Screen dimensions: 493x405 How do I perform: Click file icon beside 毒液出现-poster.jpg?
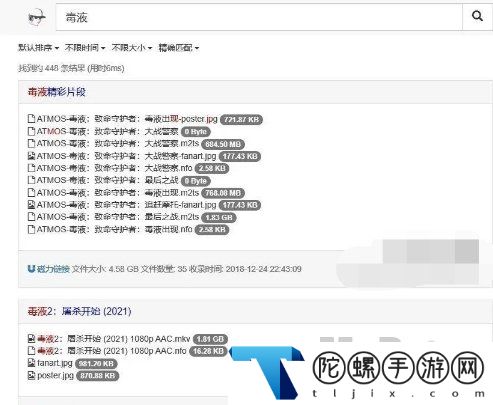tap(31, 119)
